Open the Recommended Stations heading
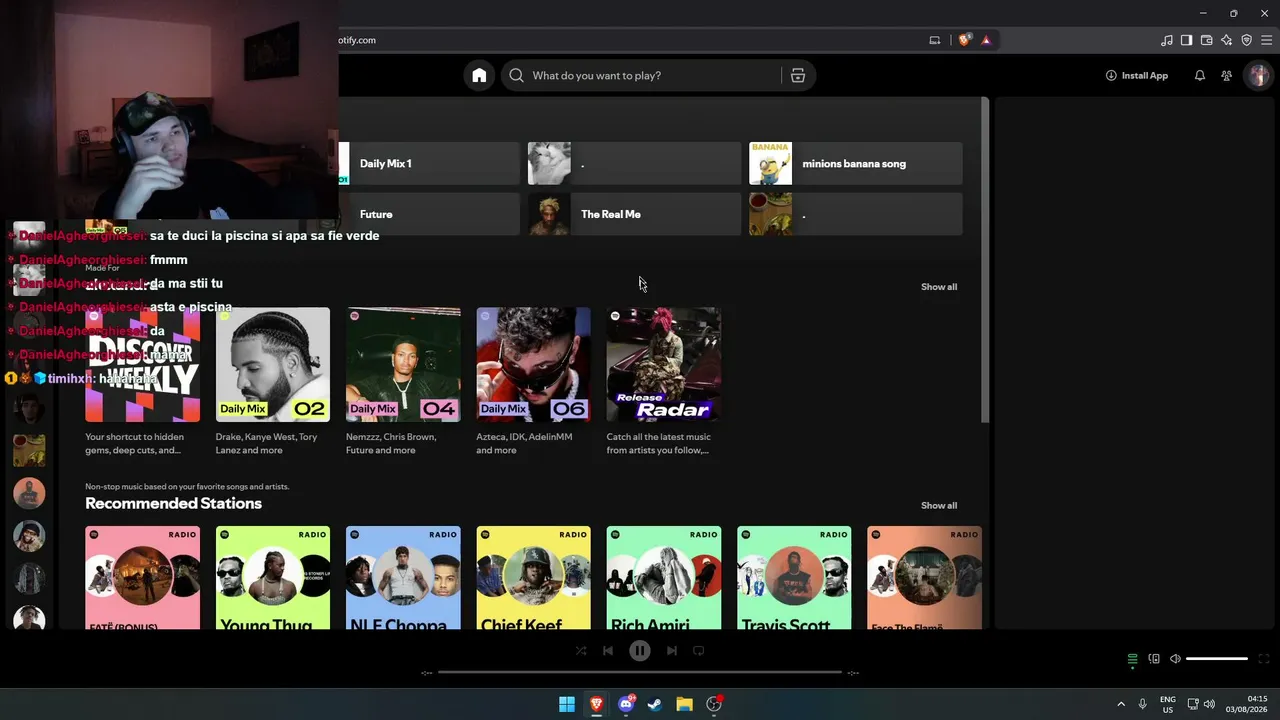 (x=173, y=503)
